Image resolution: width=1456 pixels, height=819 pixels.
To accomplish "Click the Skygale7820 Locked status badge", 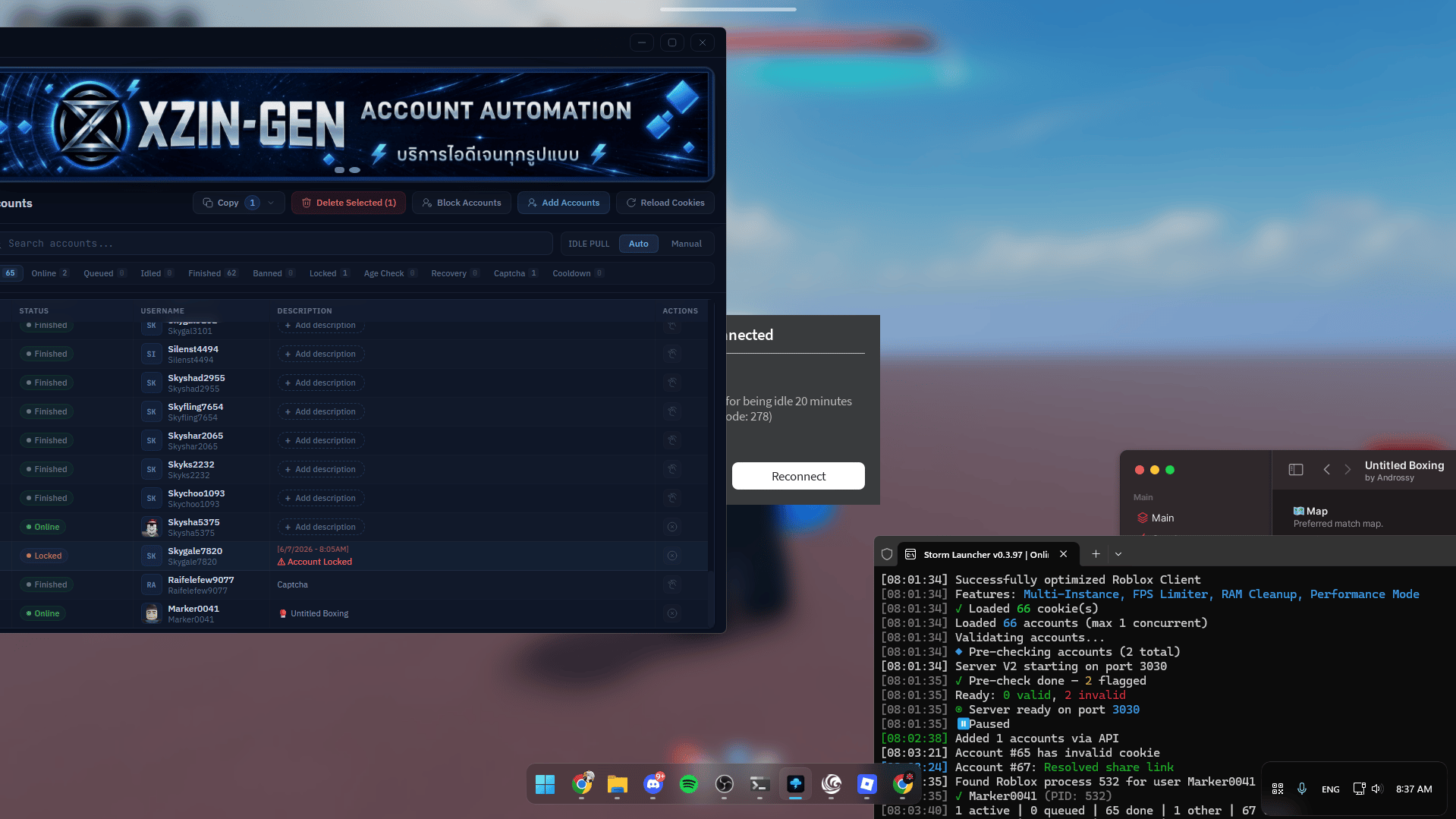I will (x=44, y=556).
